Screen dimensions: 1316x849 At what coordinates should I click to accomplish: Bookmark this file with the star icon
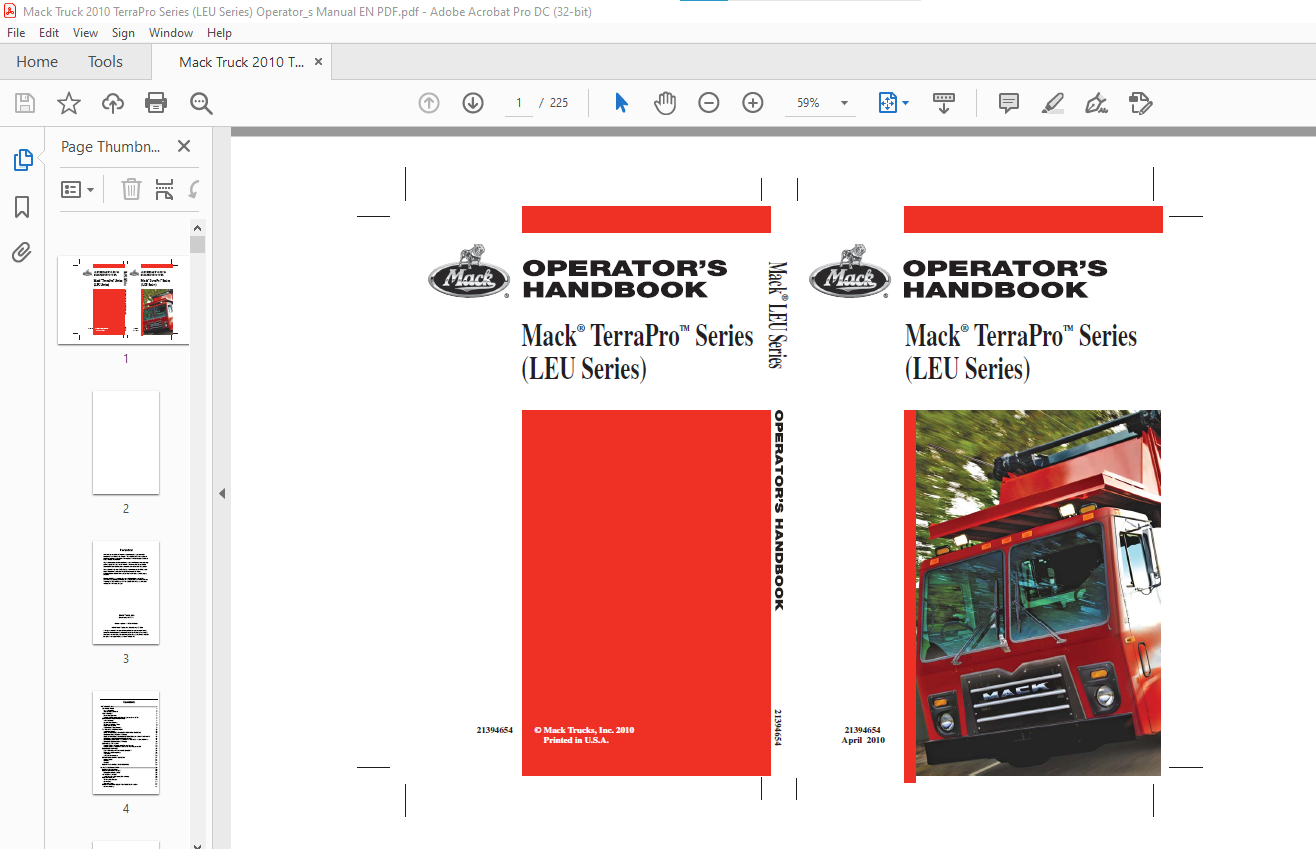point(68,103)
